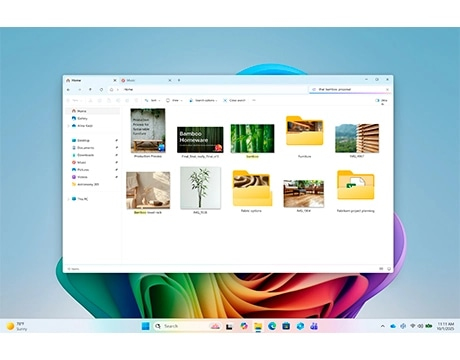Switch to large thumbnails view in status bar
The image size is (460, 360).
(389, 269)
